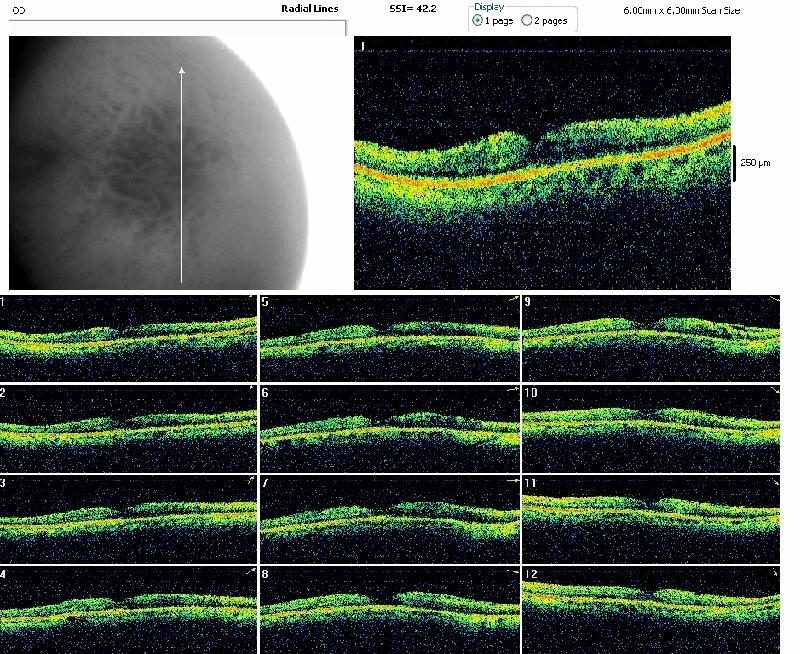Click orientation arrow icon on scan 9
The height and width of the screenshot is (654, 800).
click(x=774, y=299)
